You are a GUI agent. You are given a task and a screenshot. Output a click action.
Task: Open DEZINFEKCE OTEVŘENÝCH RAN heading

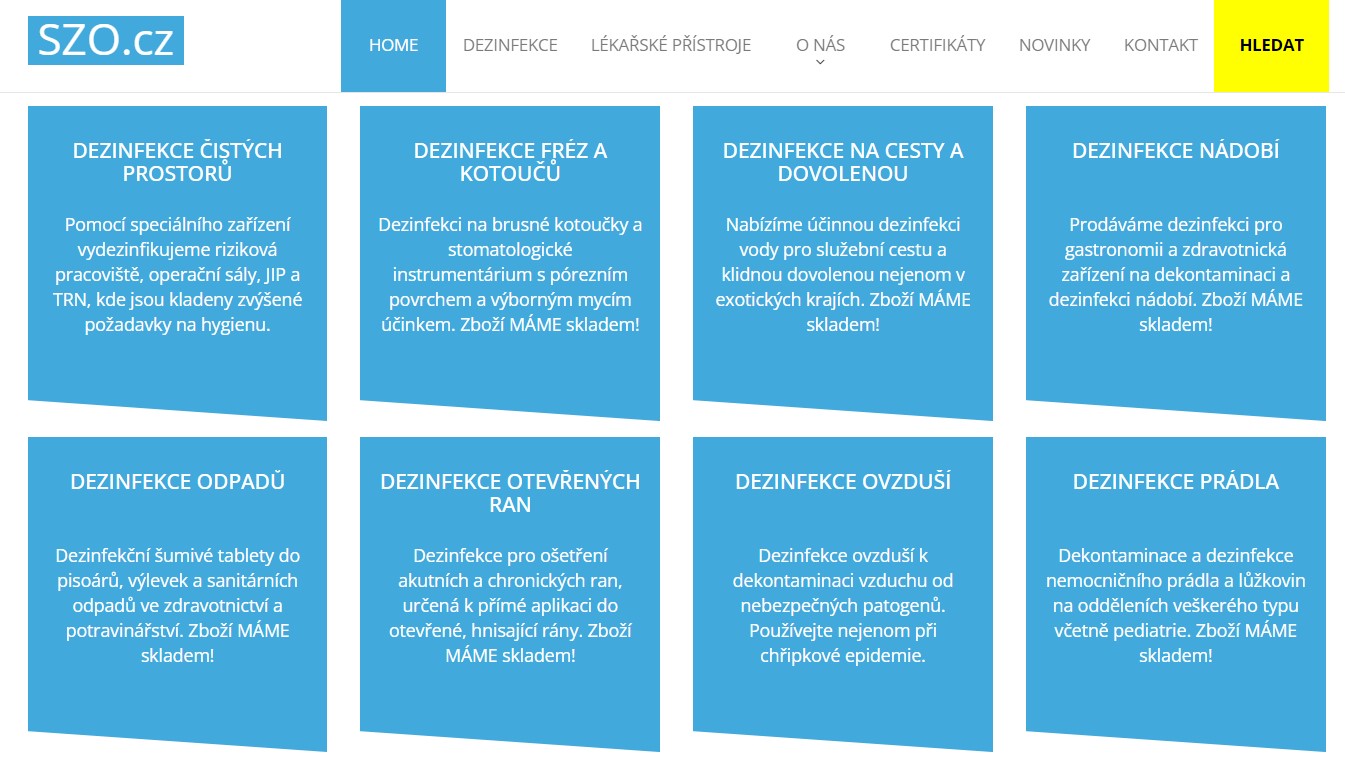coord(510,493)
